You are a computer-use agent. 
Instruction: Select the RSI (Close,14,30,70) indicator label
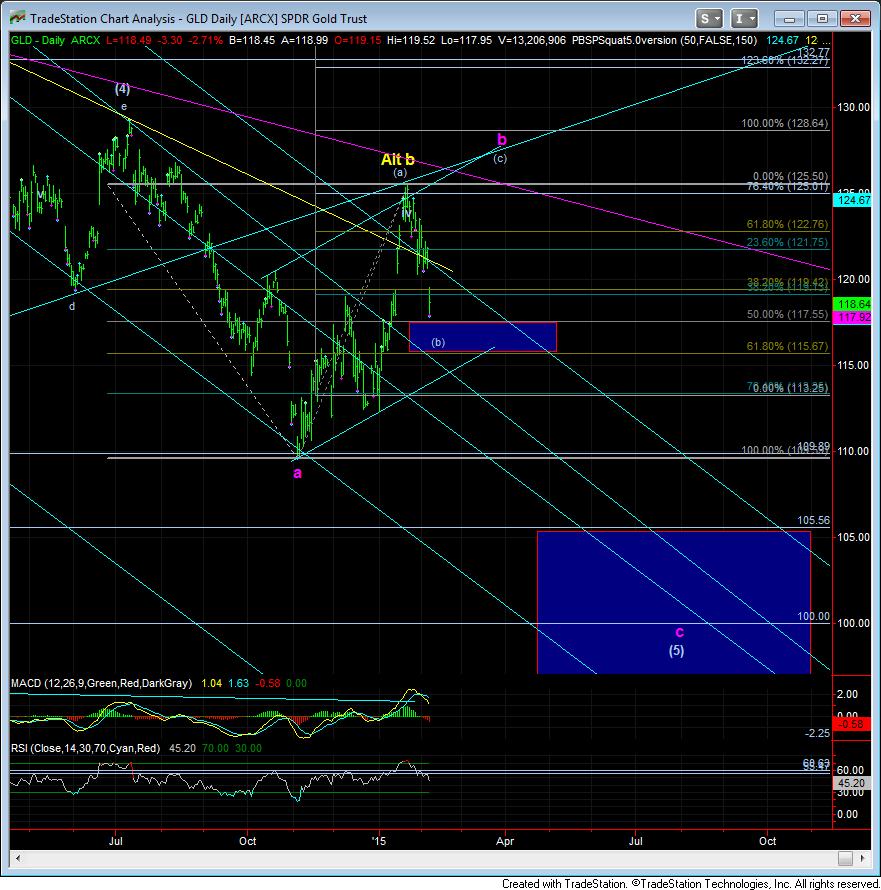tap(86, 749)
